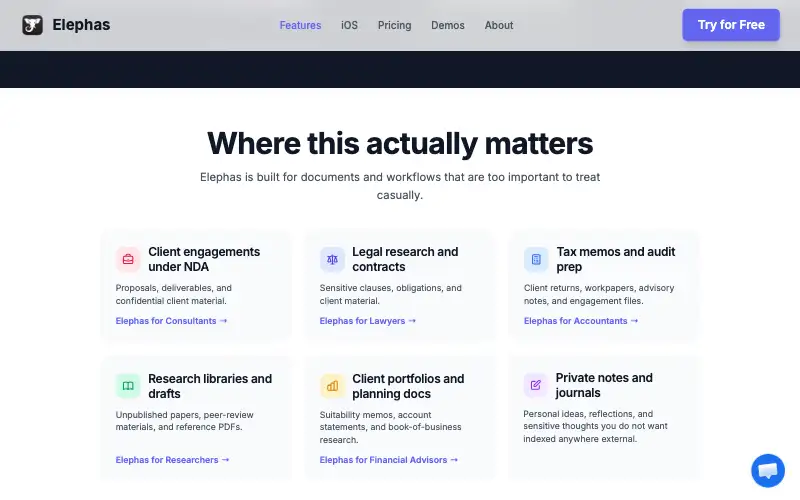
Task: Click the document icon for Tax memos
Action: [536, 259]
